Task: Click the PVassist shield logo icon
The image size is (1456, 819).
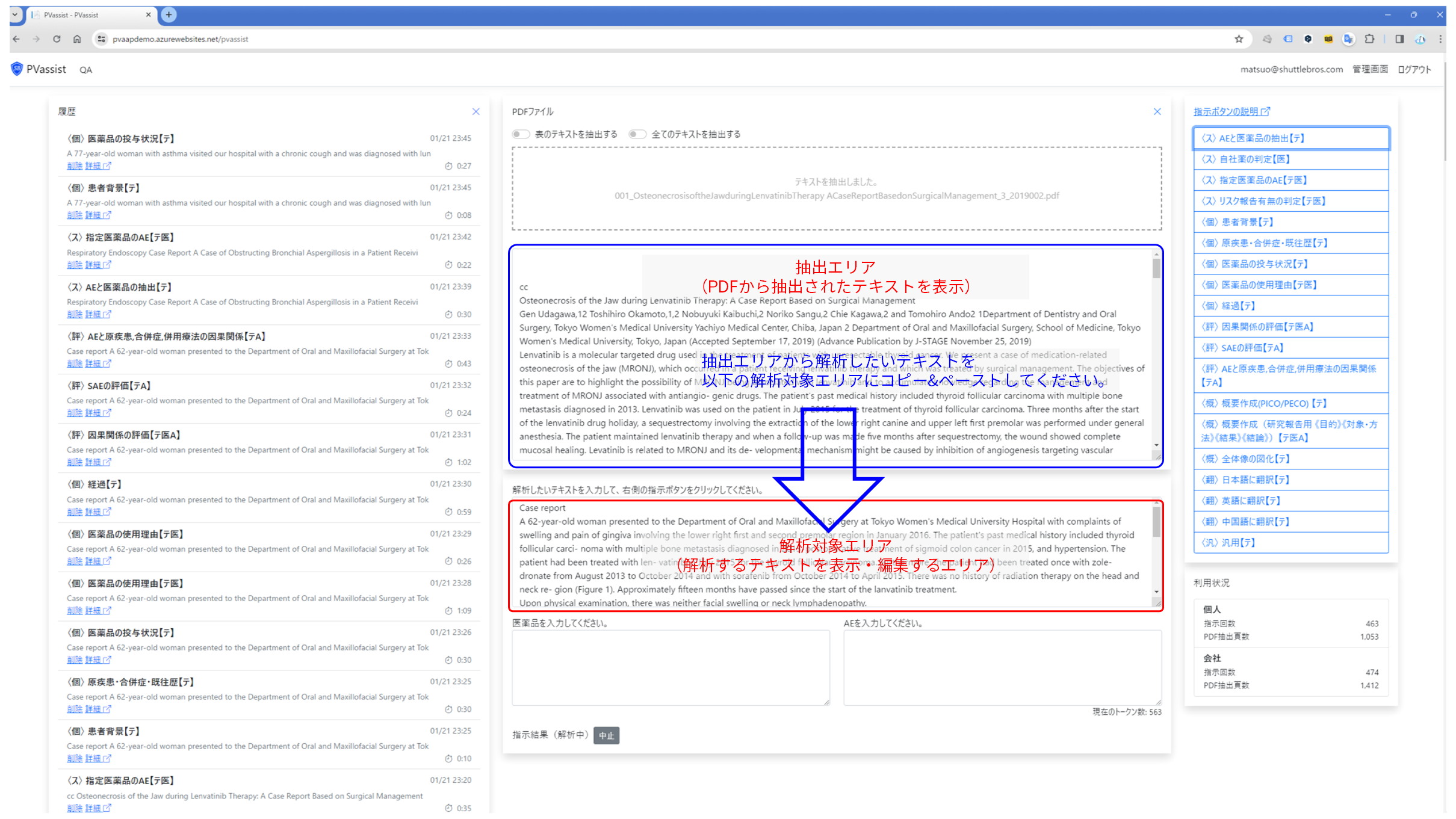Action: (x=17, y=69)
